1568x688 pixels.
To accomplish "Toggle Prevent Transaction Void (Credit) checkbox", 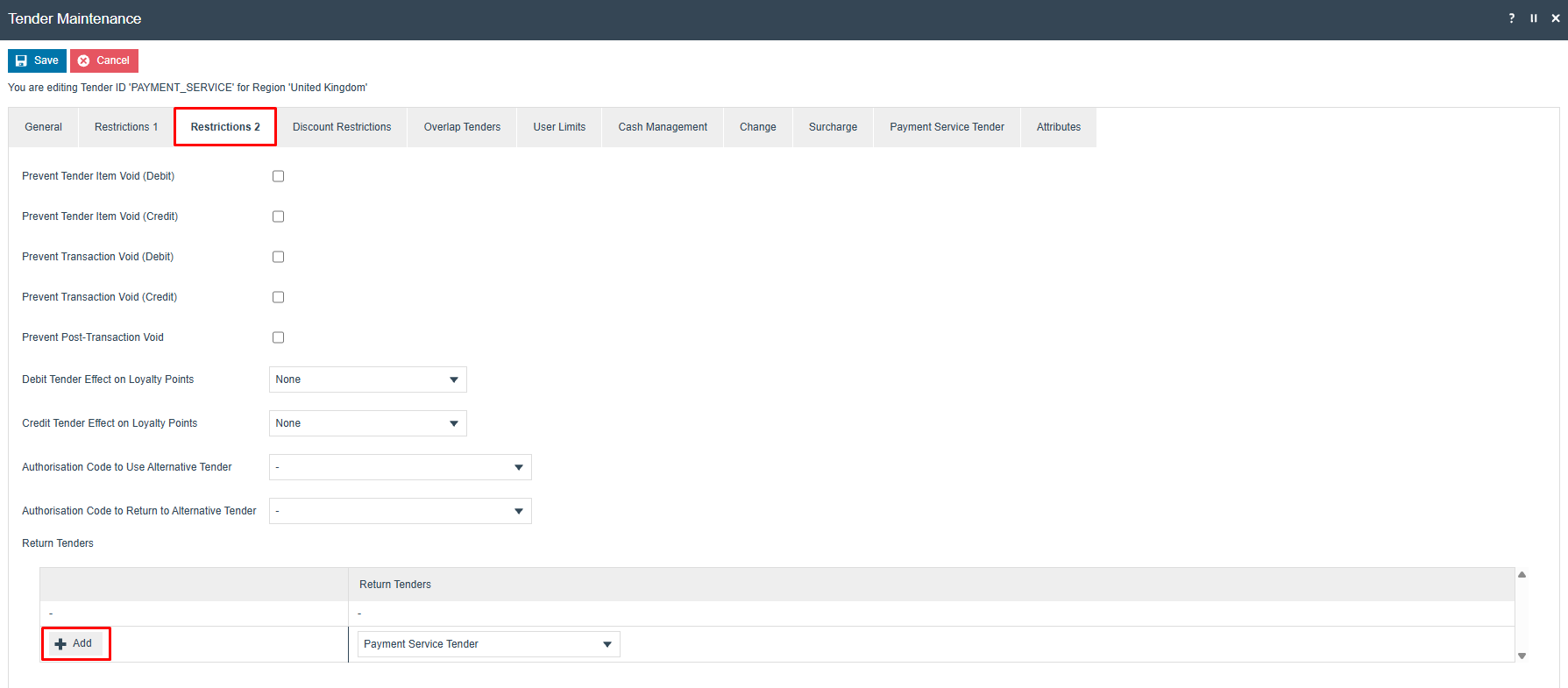I will (278, 297).
